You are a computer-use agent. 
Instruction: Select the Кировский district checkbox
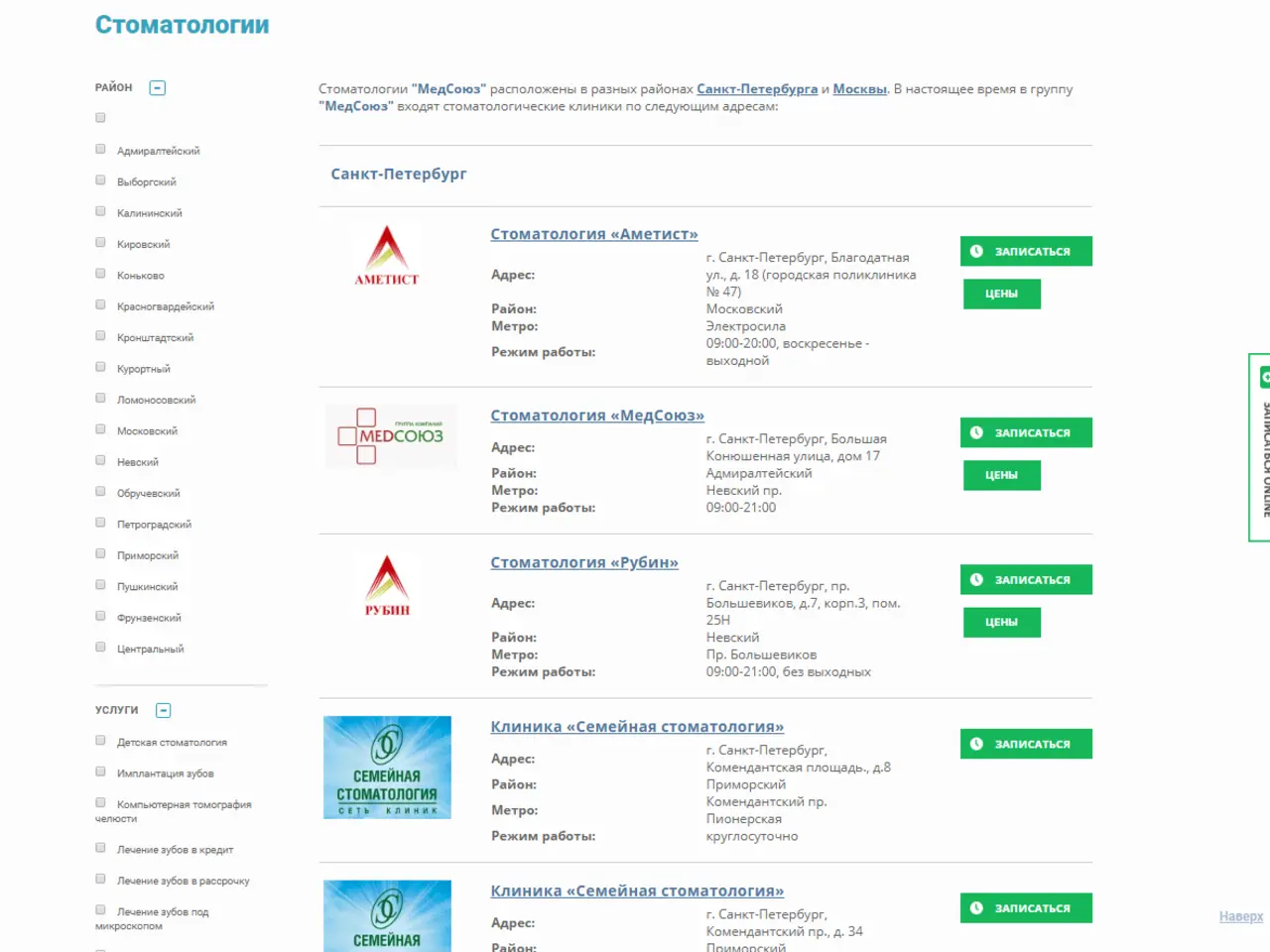(100, 242)
